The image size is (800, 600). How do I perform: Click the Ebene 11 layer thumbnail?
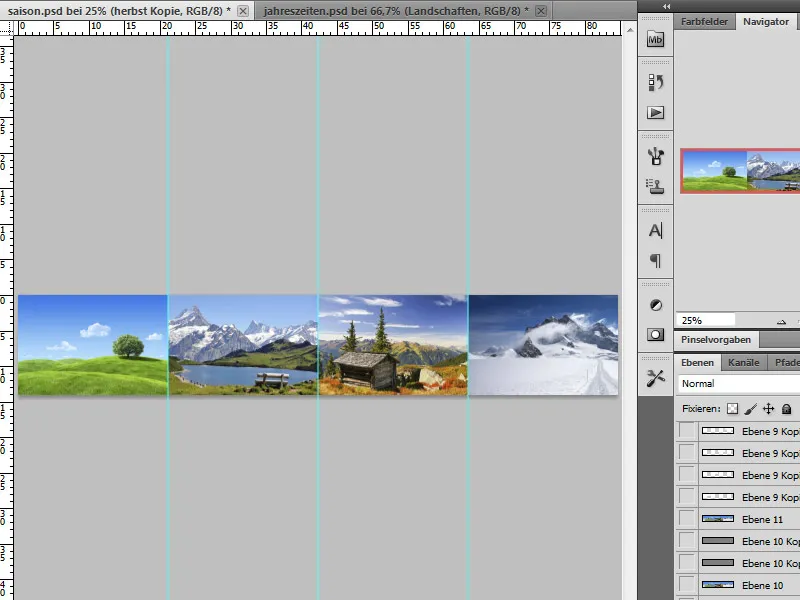pyautogui.click(x=718, y=519)
